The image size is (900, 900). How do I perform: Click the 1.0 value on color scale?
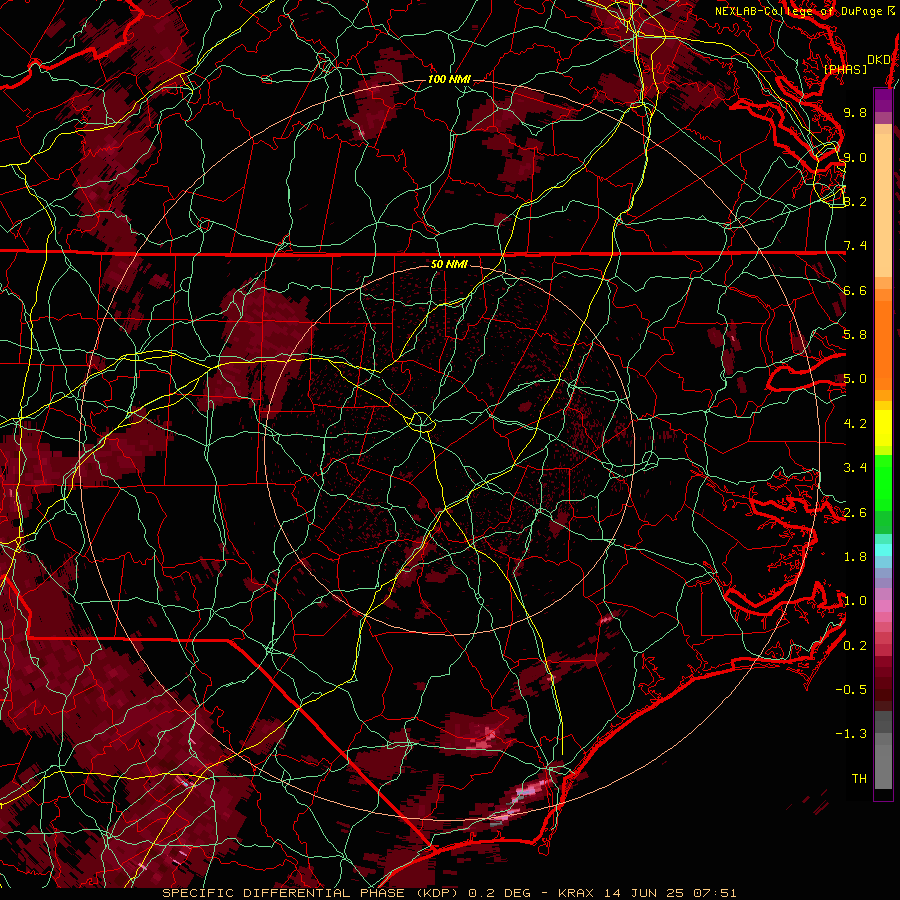pyautogui.click(x=855, y=601)
